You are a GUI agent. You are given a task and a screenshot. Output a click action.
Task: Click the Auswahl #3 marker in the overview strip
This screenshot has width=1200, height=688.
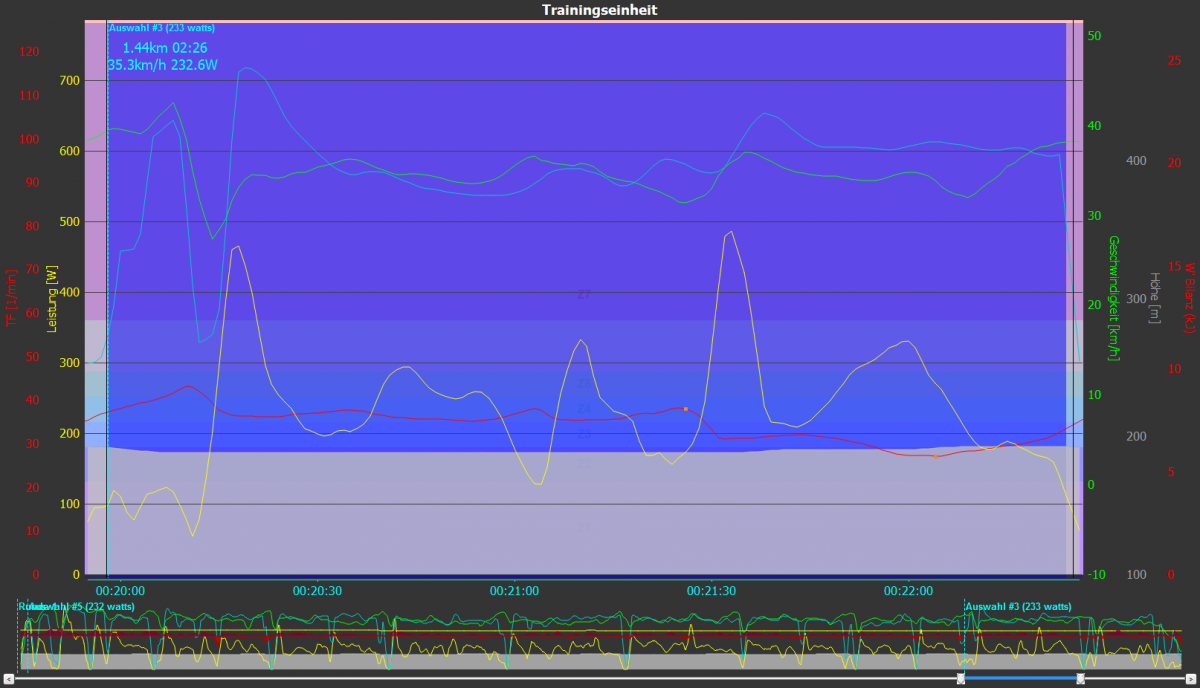tap(1017, 606)
